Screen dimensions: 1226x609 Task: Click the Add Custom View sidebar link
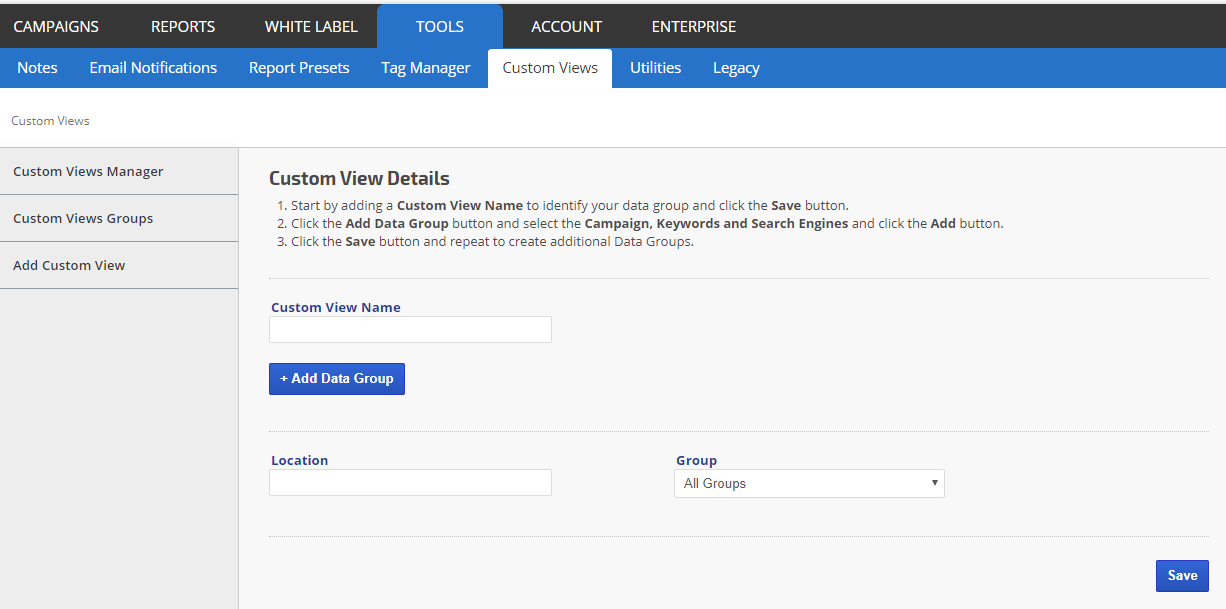tap(69, 265)
